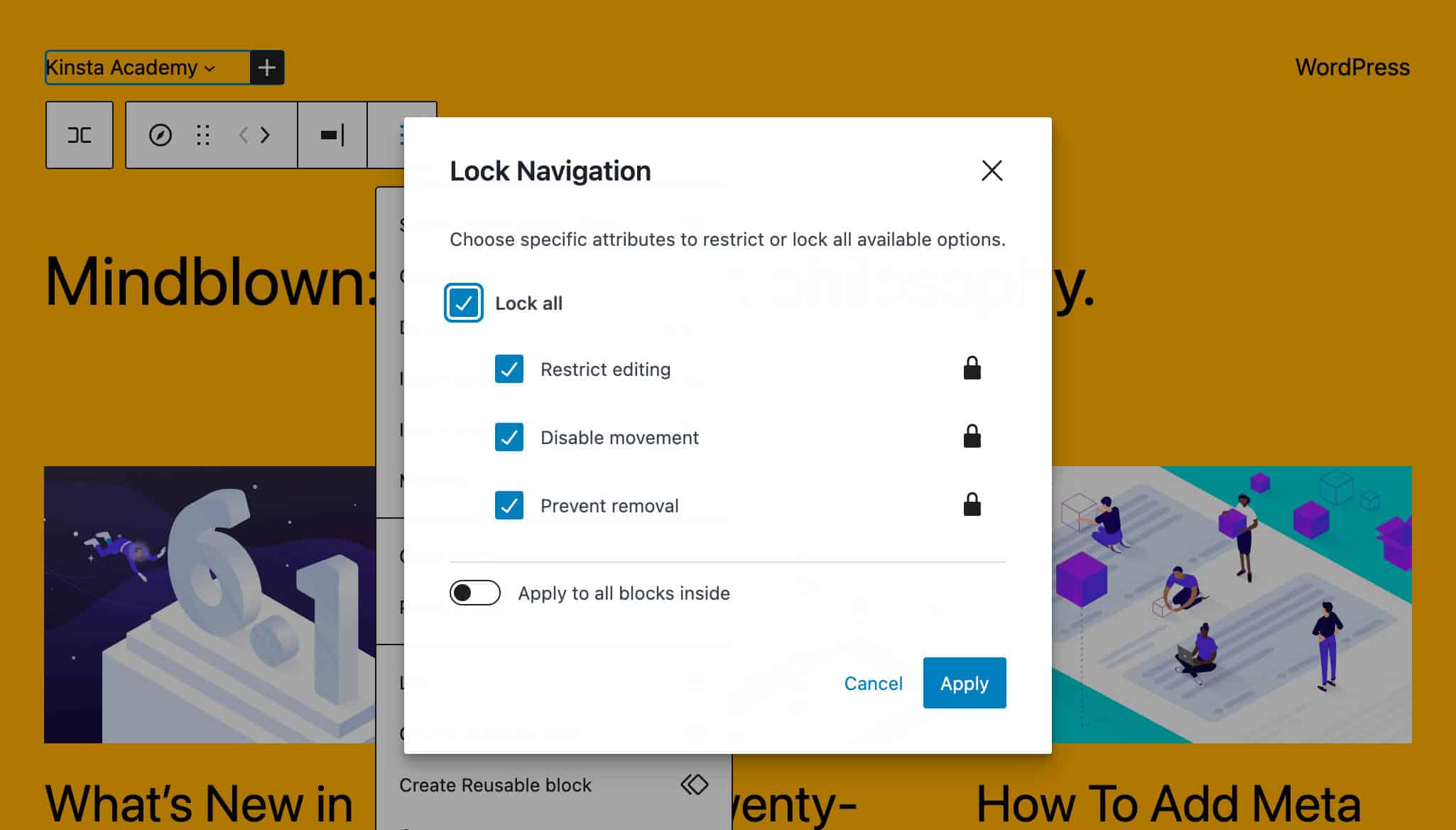1456x830 pixels.
Task: Open the block type selector dropdown
Action: point(80,135)
